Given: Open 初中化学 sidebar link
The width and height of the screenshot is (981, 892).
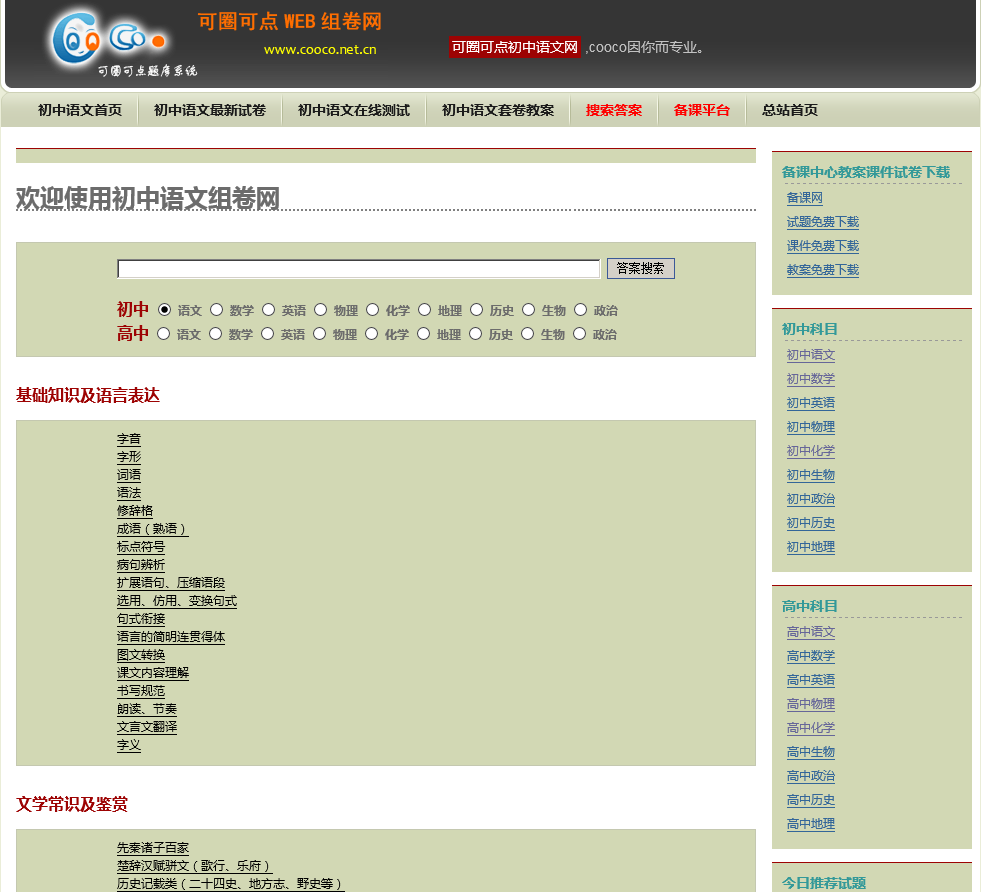Looking at the screenshot, I should [x=811, y=451].
